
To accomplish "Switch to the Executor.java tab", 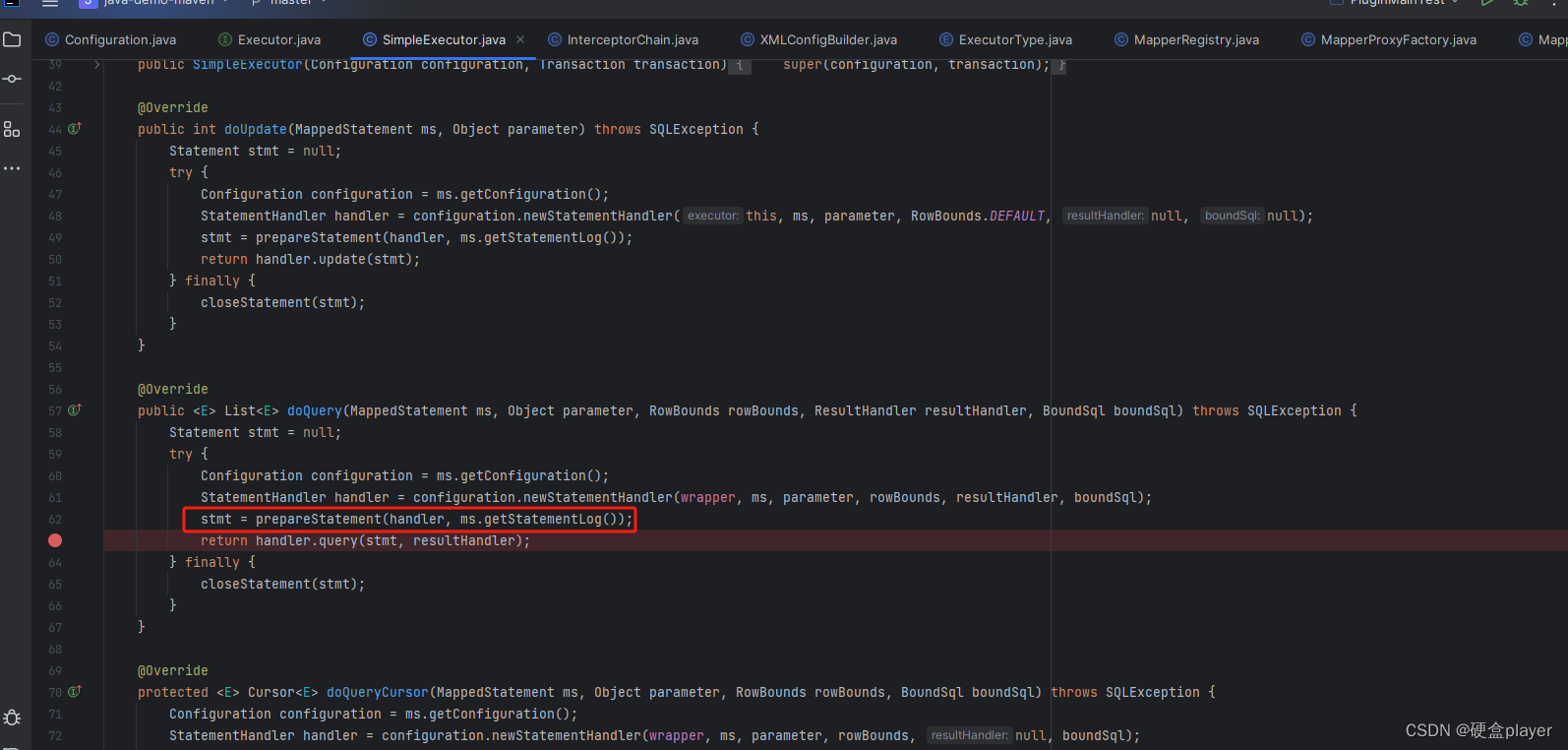I will [x=270, y=39].
